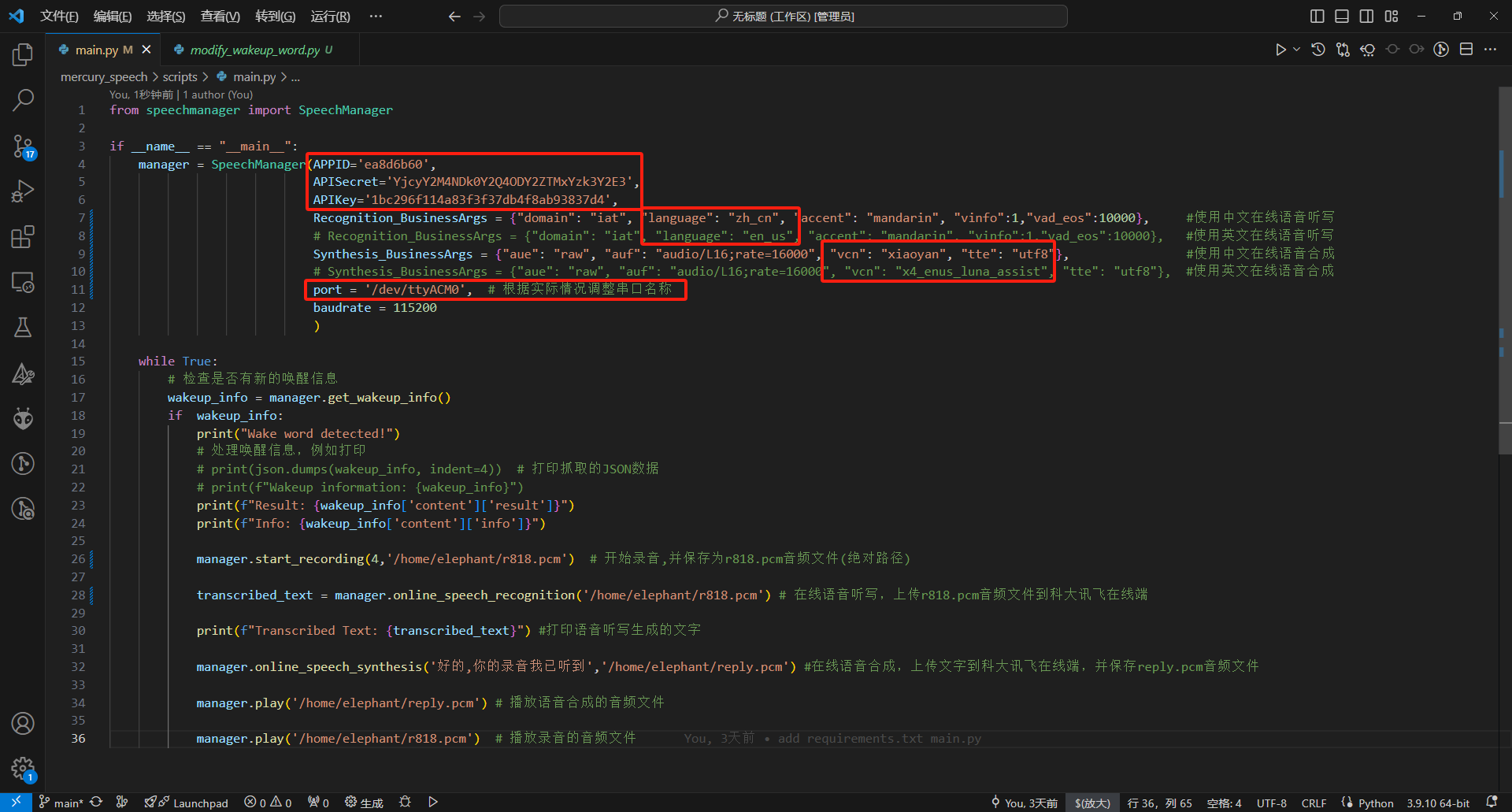Open GitLens blame annotation above line 1
Image resolution: width=1512 pixels, height=812 pixels.
tap(181, 95)
